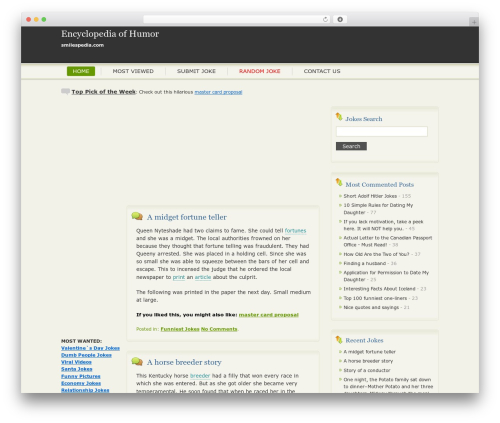Click the Search button
Screen dimensions: 500x423
351,146
